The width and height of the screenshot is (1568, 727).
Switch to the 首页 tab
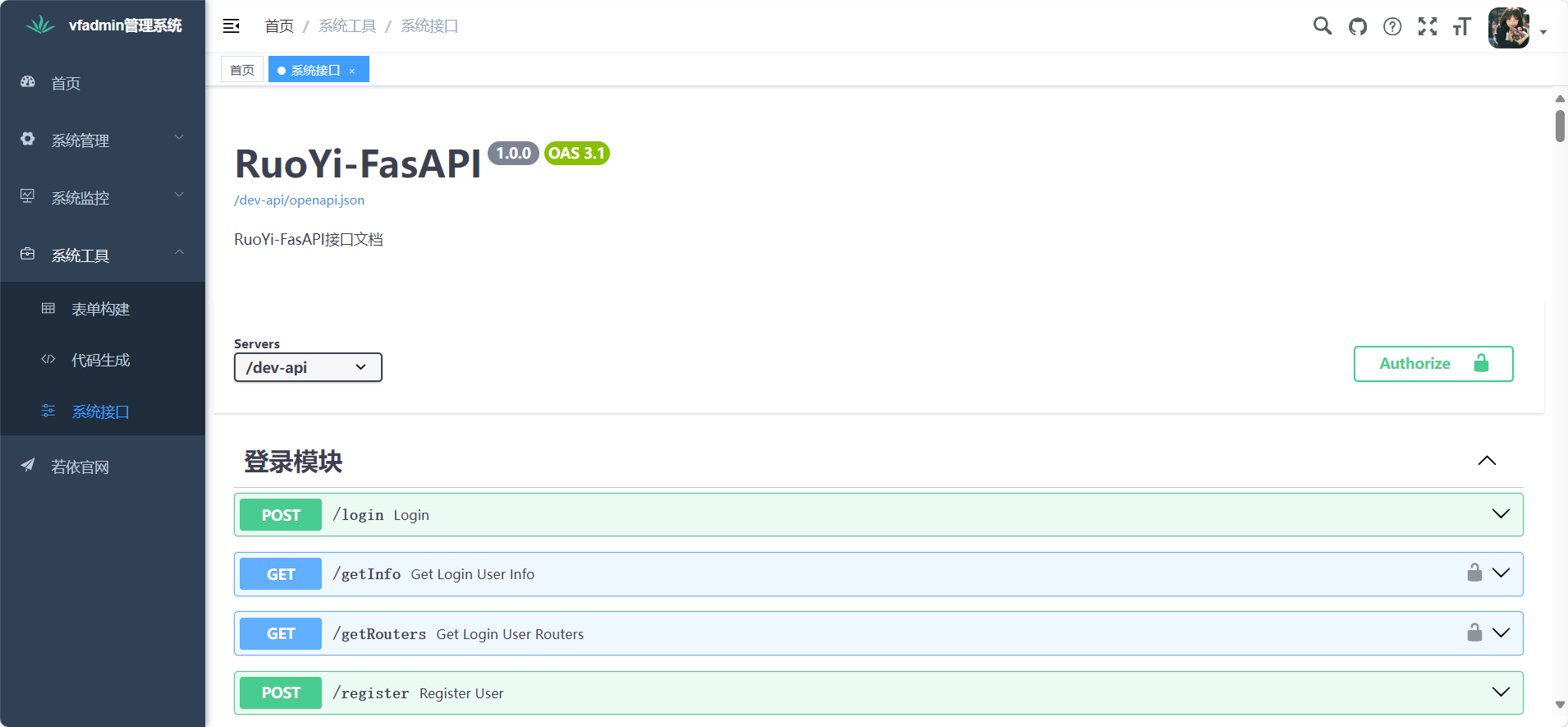[242, 70]
